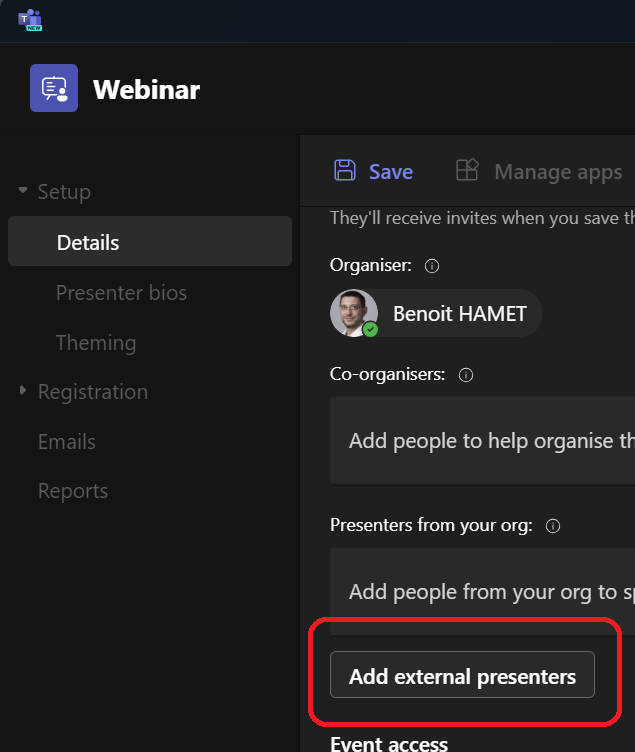Collapse the Setup section arrow
635x752 pixels.
pos(23,190)
